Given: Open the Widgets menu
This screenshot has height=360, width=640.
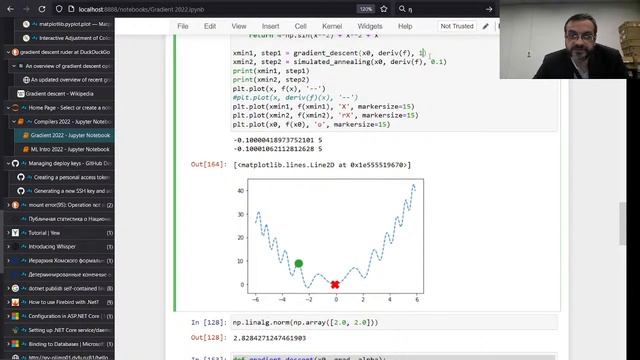Looking at the screenshot, I should [x=370, y=26].
